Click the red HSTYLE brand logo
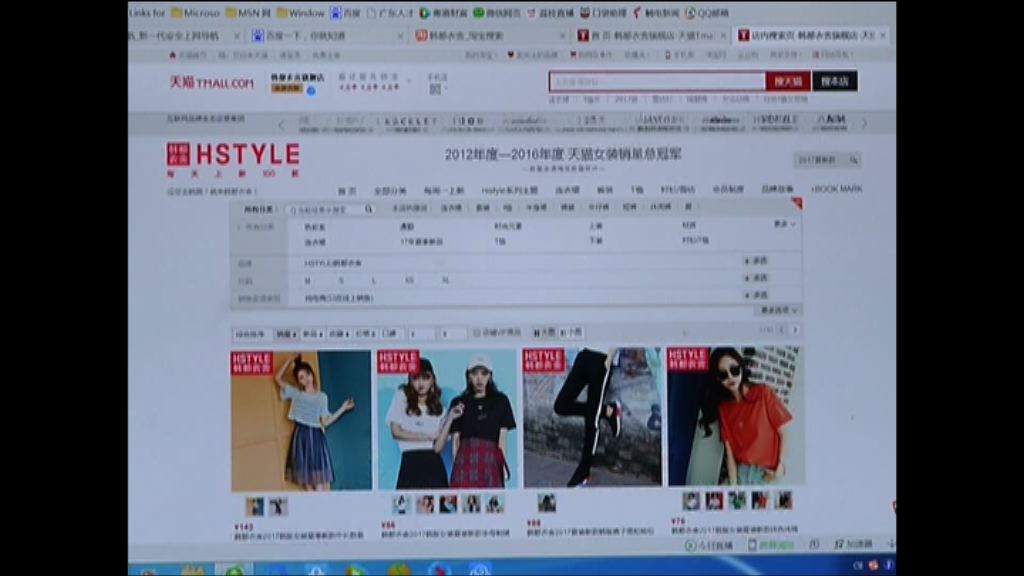 coord(233,155)
